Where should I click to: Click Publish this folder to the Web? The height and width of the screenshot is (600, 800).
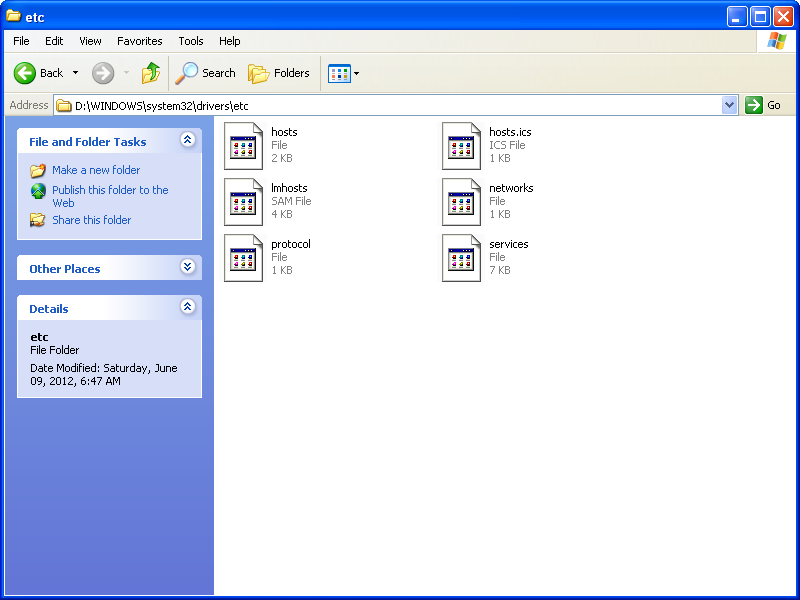coord(110,196)
